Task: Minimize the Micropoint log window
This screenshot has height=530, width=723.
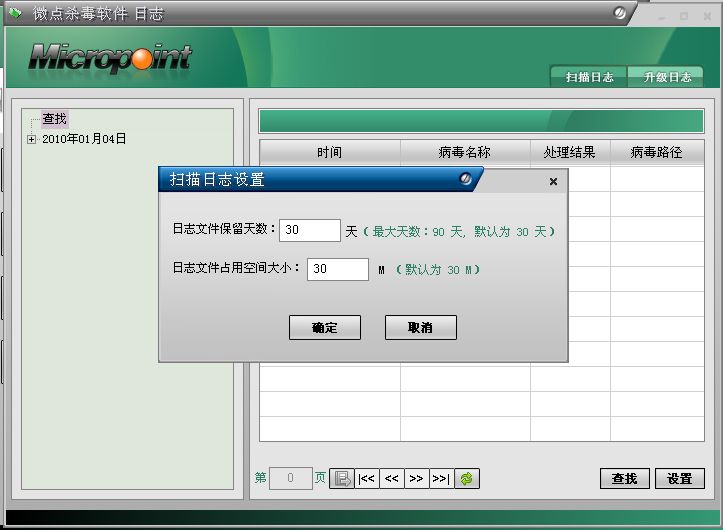Action: pyautogui.click(x=662, y=17)
